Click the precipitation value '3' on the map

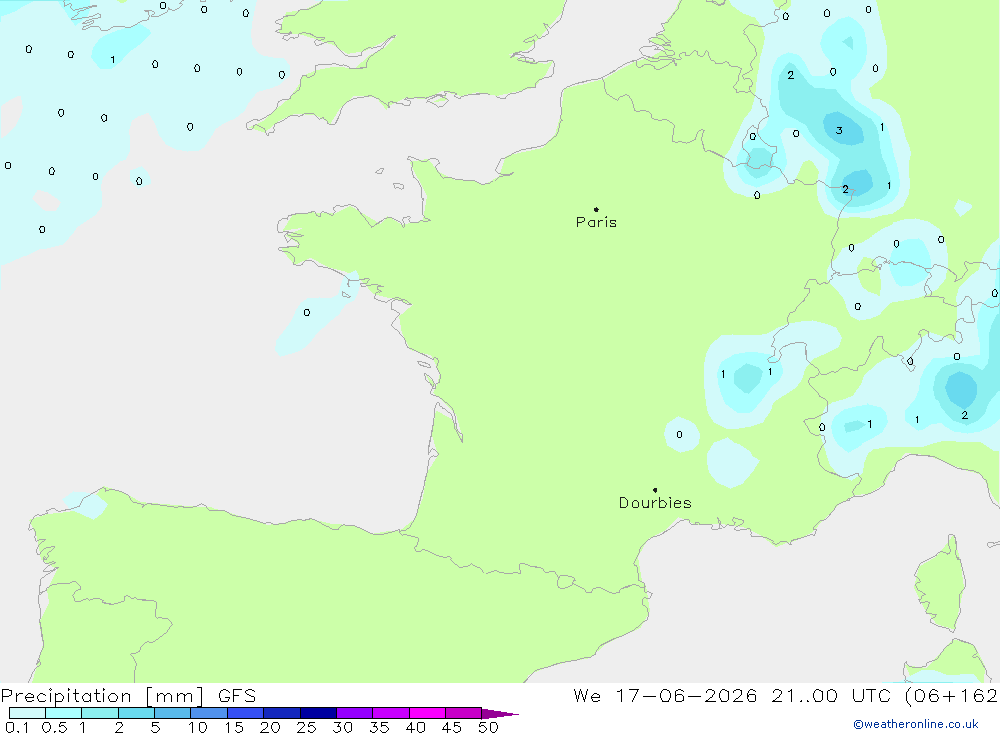pos(839,130)
